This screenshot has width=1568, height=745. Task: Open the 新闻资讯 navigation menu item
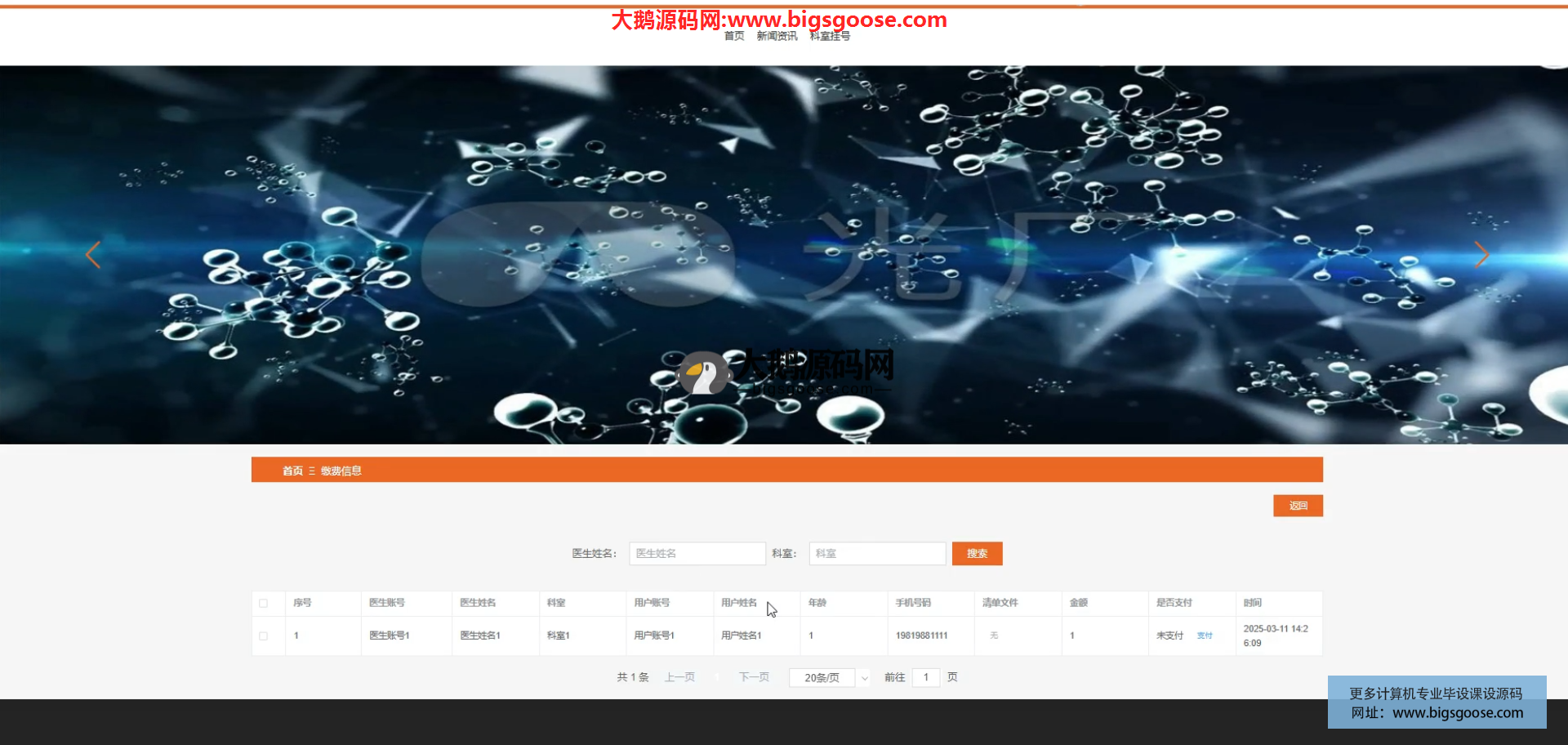tap(777, 36)
